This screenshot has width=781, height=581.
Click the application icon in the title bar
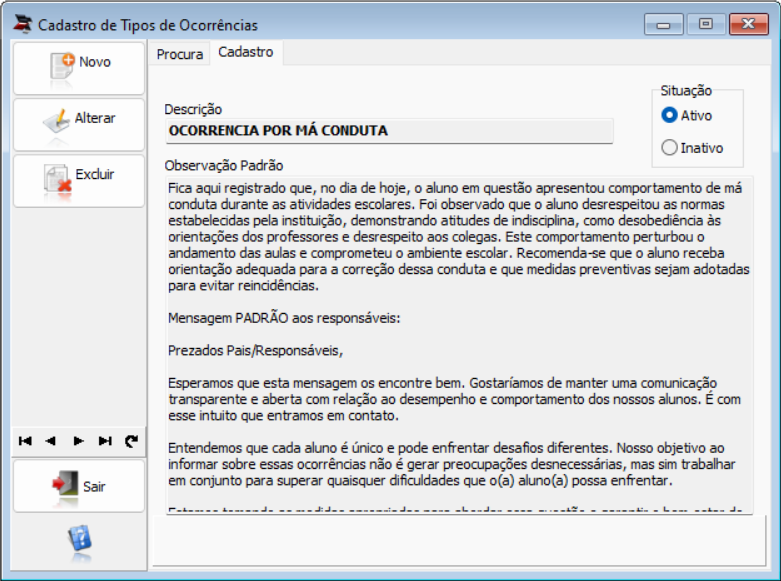(22, 24)
